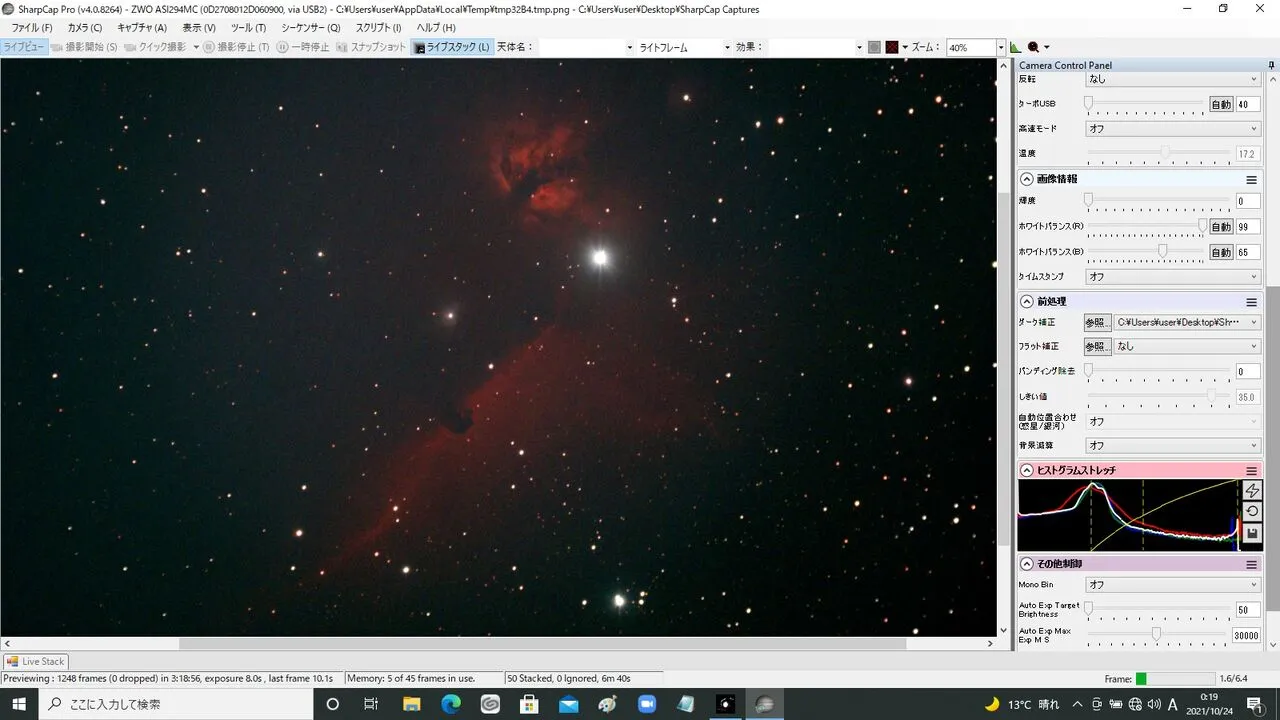Click the histogram stretch reset icon

[1252, 511]
